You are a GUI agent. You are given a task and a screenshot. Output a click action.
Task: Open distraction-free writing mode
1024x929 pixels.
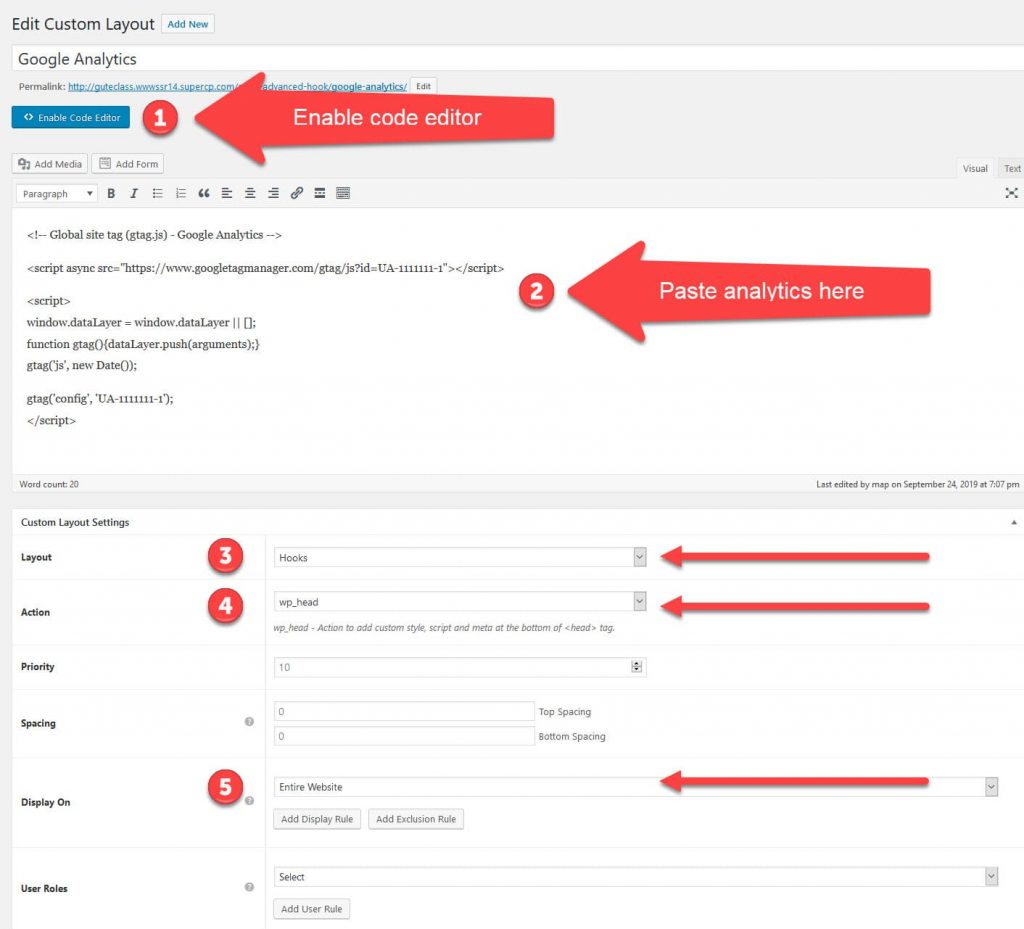1011,193
